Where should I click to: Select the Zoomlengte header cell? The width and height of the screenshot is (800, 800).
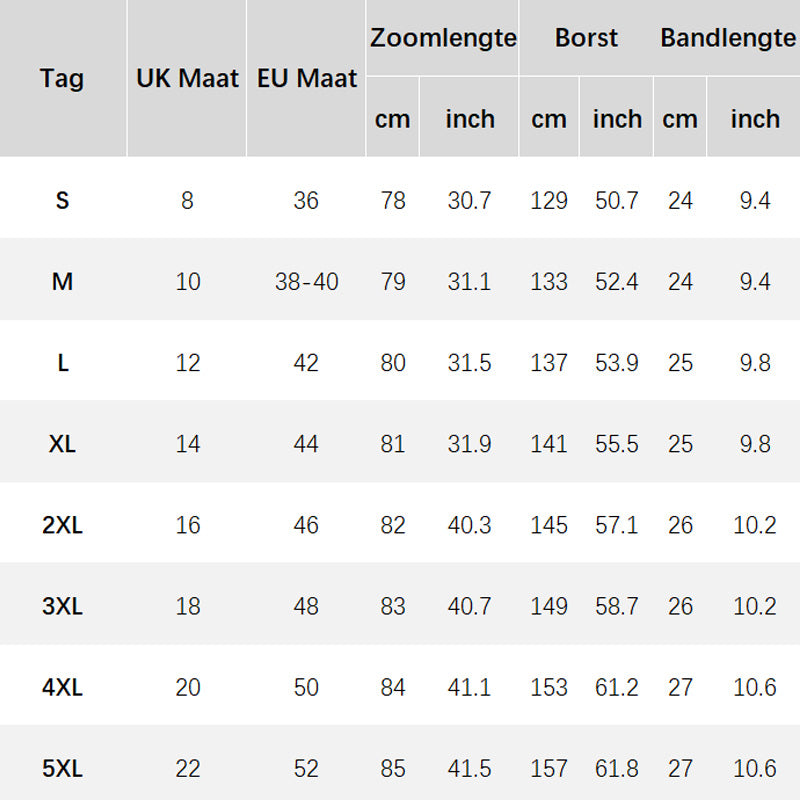(443, 38)
